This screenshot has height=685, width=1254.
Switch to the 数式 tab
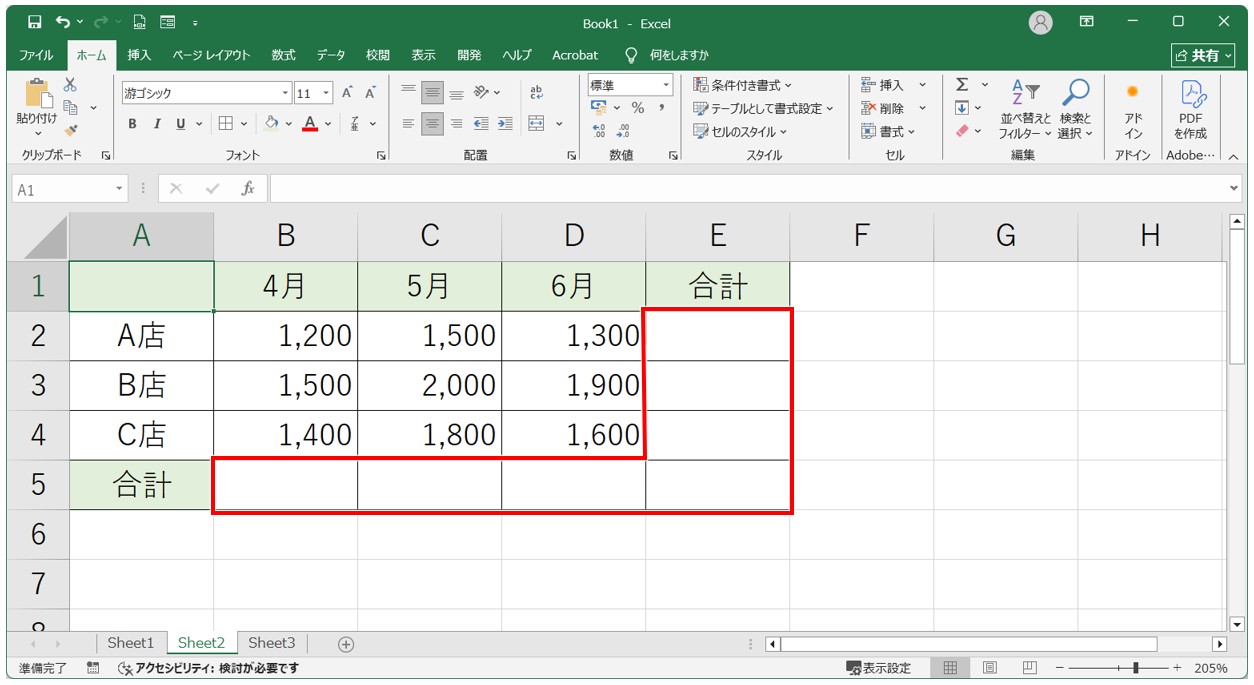click(x=283, y=55)
